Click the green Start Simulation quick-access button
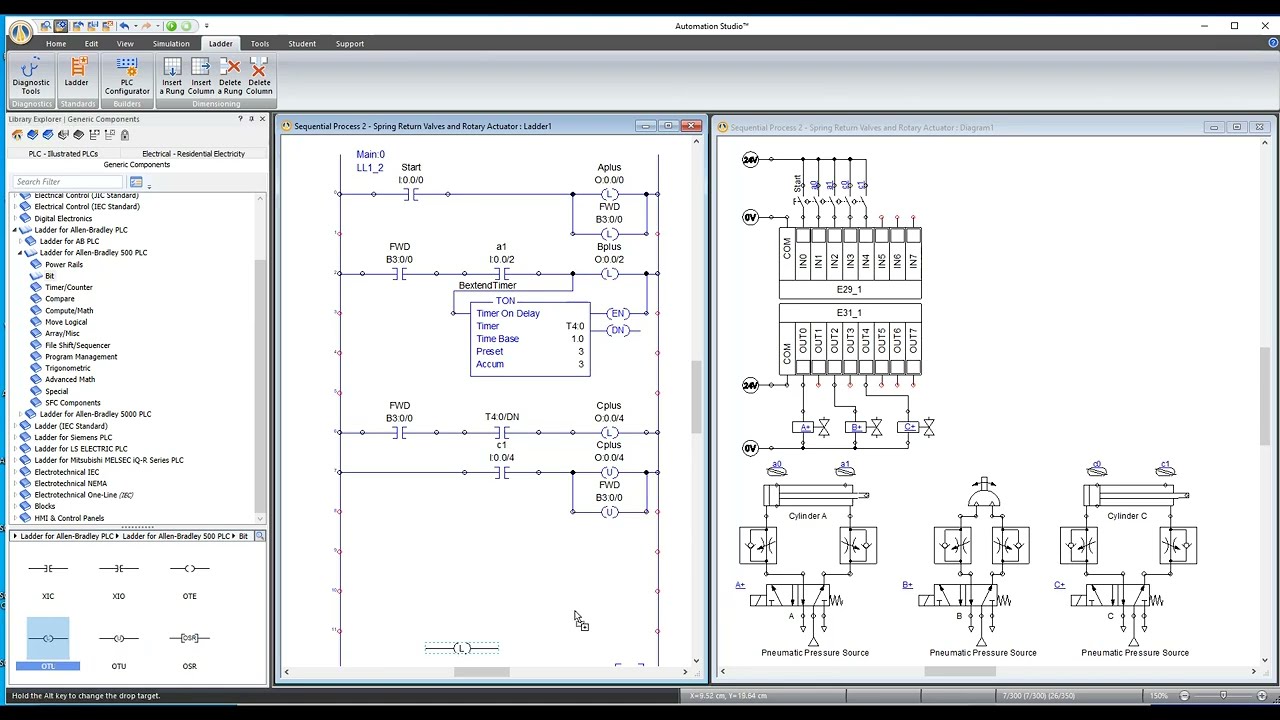The height and width of the screenshot is (720, 1280). [x=171, y=26]
